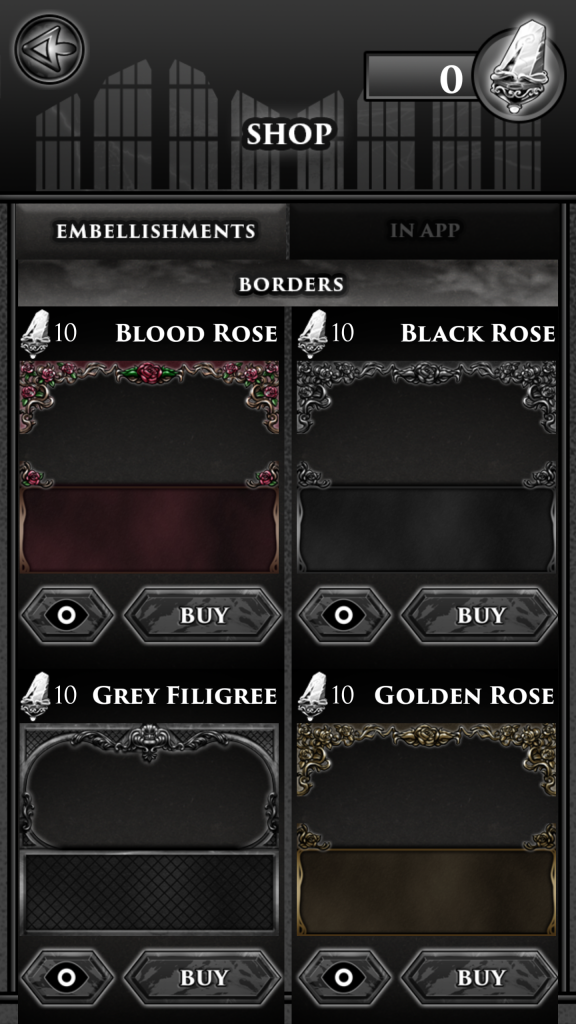The image size is (576, 1024).
Task: Click the crystal price icon beside Golden Rose
Action: tap(313, 696)
